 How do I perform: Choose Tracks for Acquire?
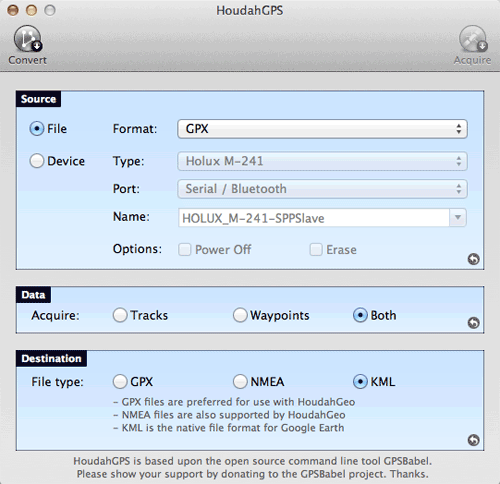(x=120, y=315)
